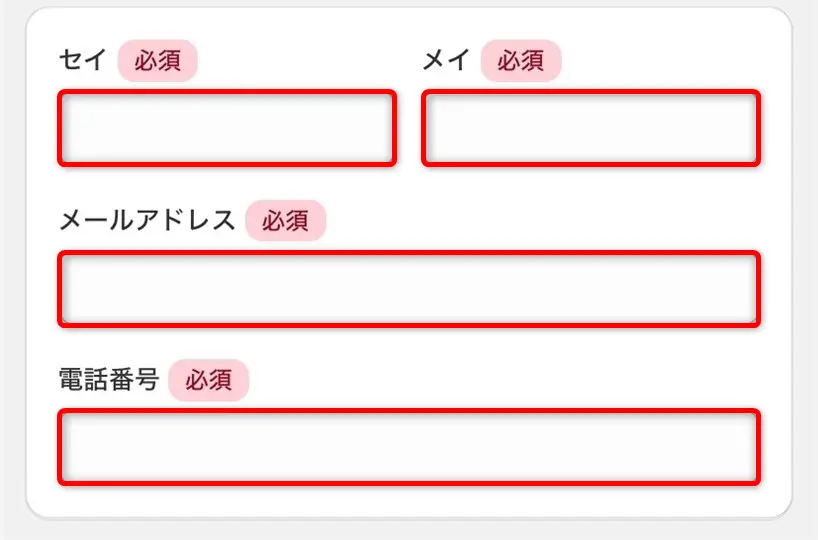Click the 電話番号 label text
This screenshot has width=818, height=540.
click(109, 380)
